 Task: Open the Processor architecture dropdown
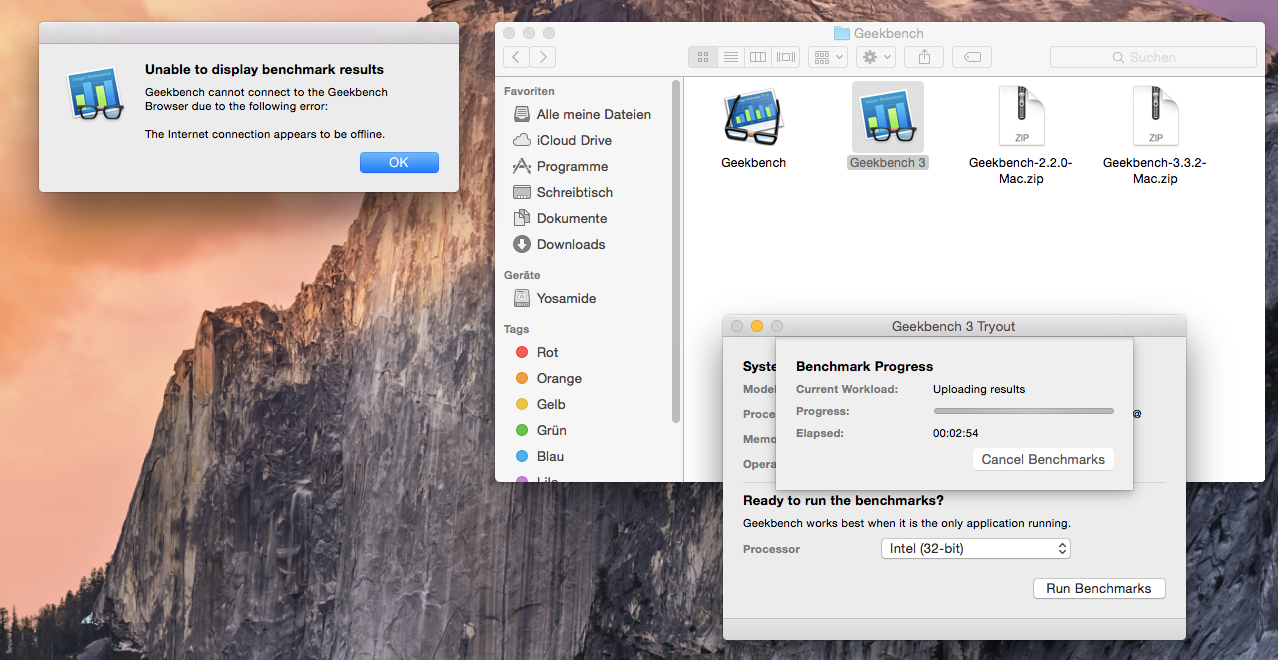tap(977, 548)
